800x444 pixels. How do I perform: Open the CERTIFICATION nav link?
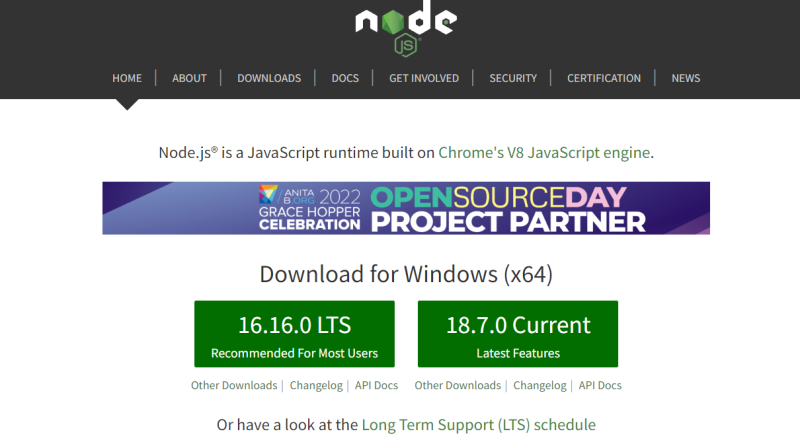[604, 78]
